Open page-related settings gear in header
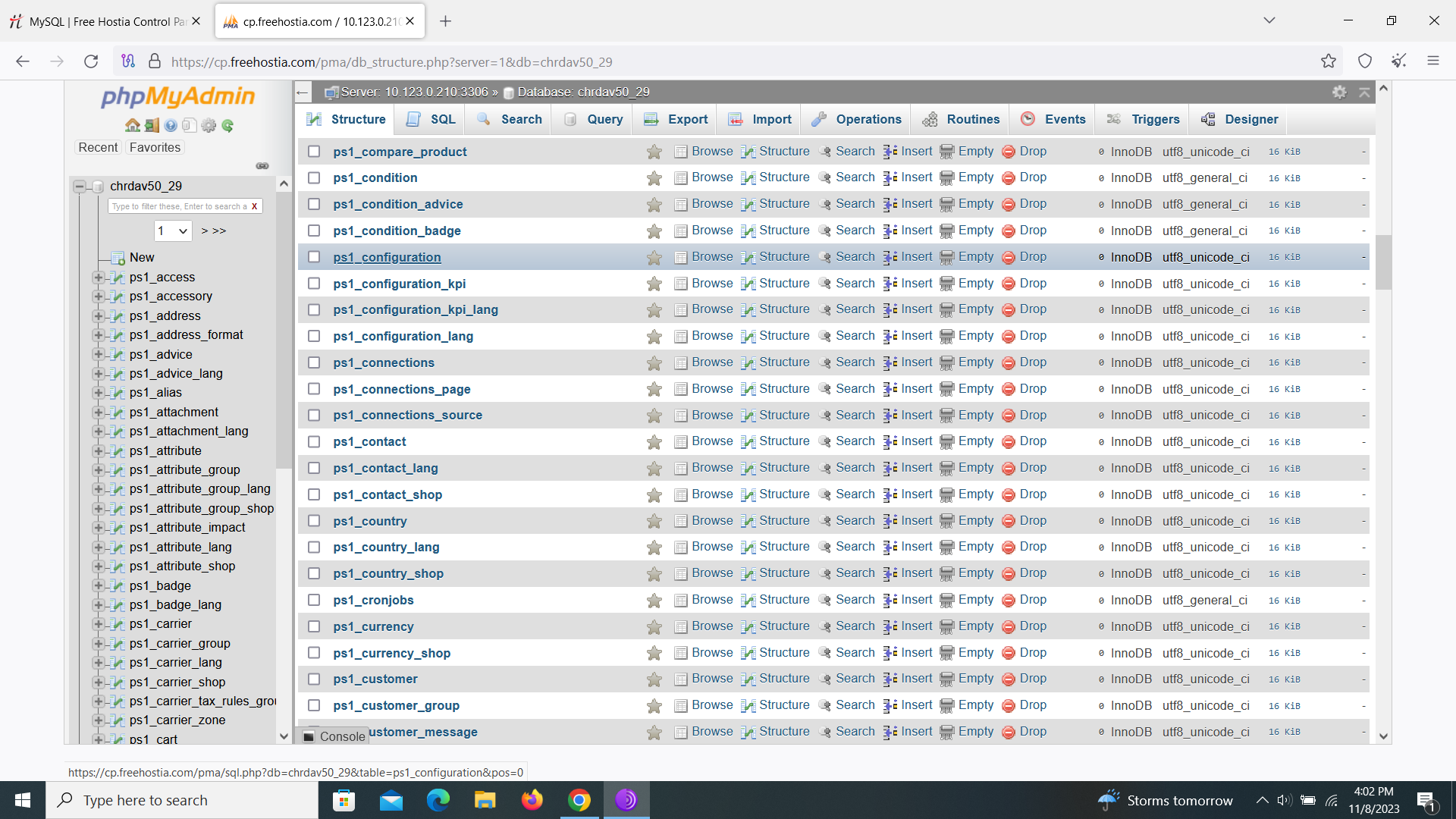Viewport: 1456px width, 819px height. [x=1339, y=93]
